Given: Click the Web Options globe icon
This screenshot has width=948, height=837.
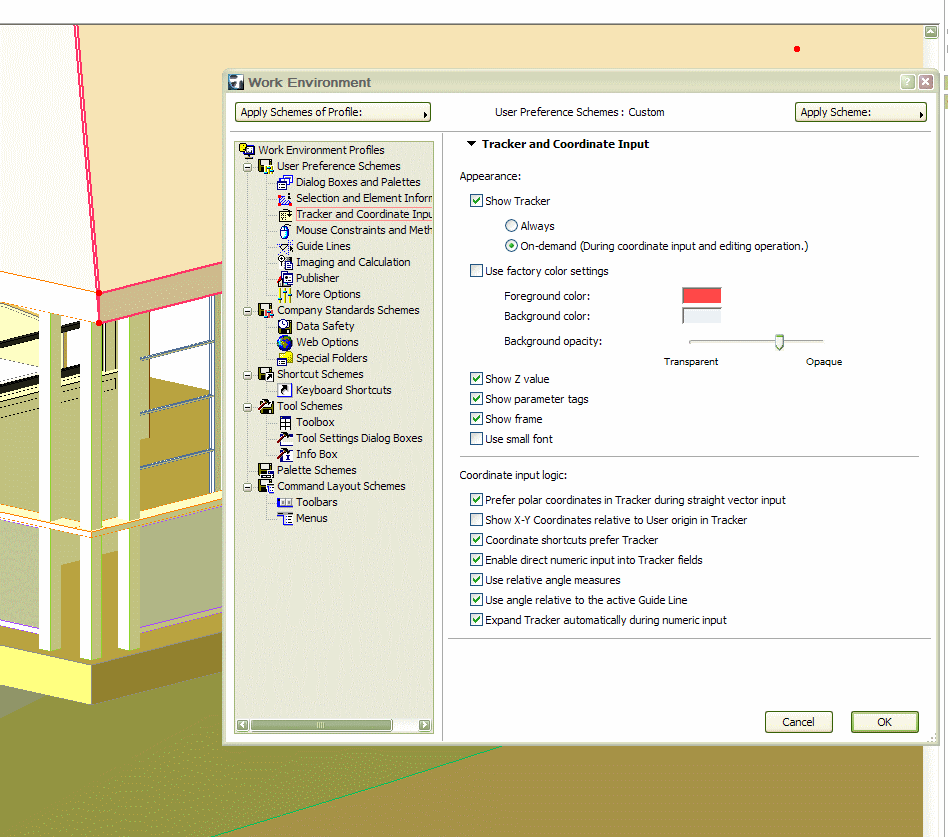Looking at the screenshot, I should [285, 342].
